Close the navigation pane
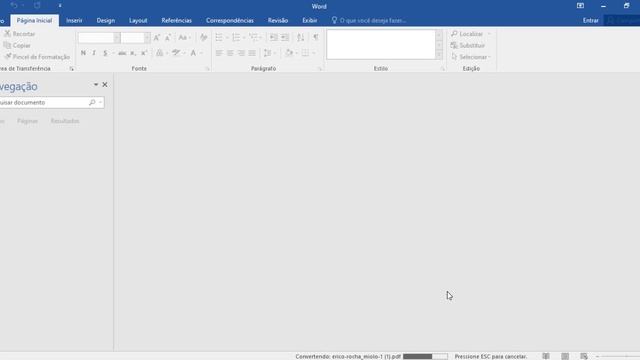The image size is (640, 360). pyautogui.click(x=105, y=84)
